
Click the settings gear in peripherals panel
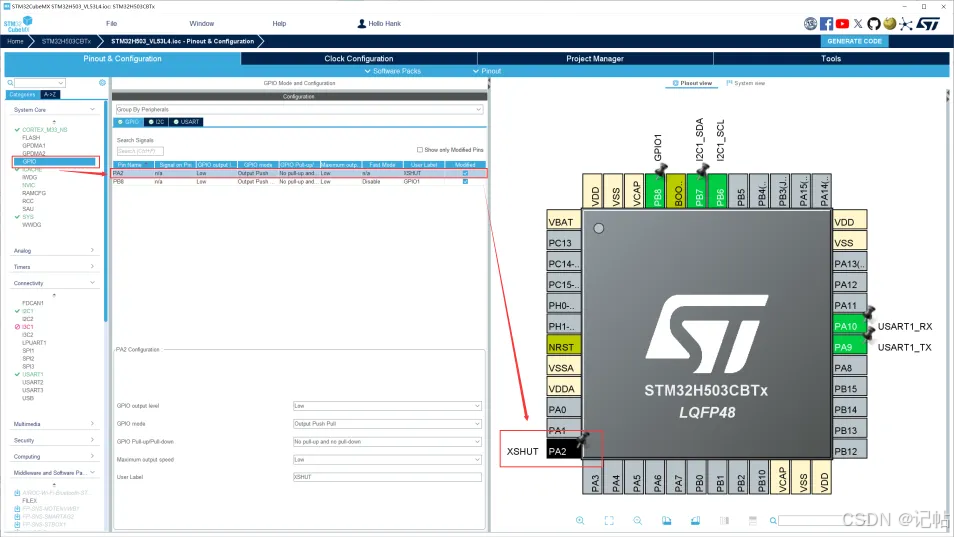point(102,83)
